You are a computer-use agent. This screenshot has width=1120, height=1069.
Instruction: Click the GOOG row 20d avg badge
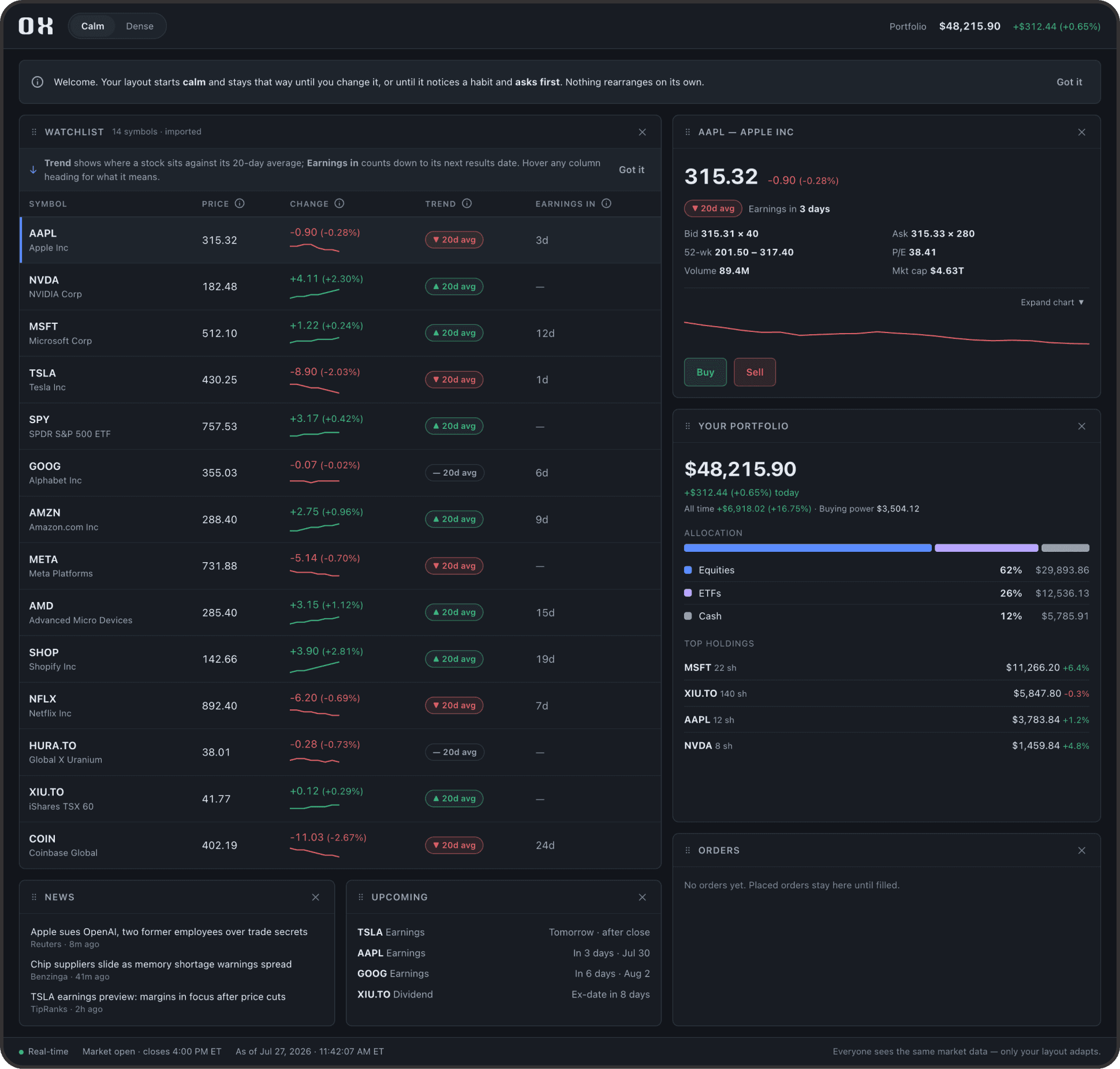tap(454, 473)
